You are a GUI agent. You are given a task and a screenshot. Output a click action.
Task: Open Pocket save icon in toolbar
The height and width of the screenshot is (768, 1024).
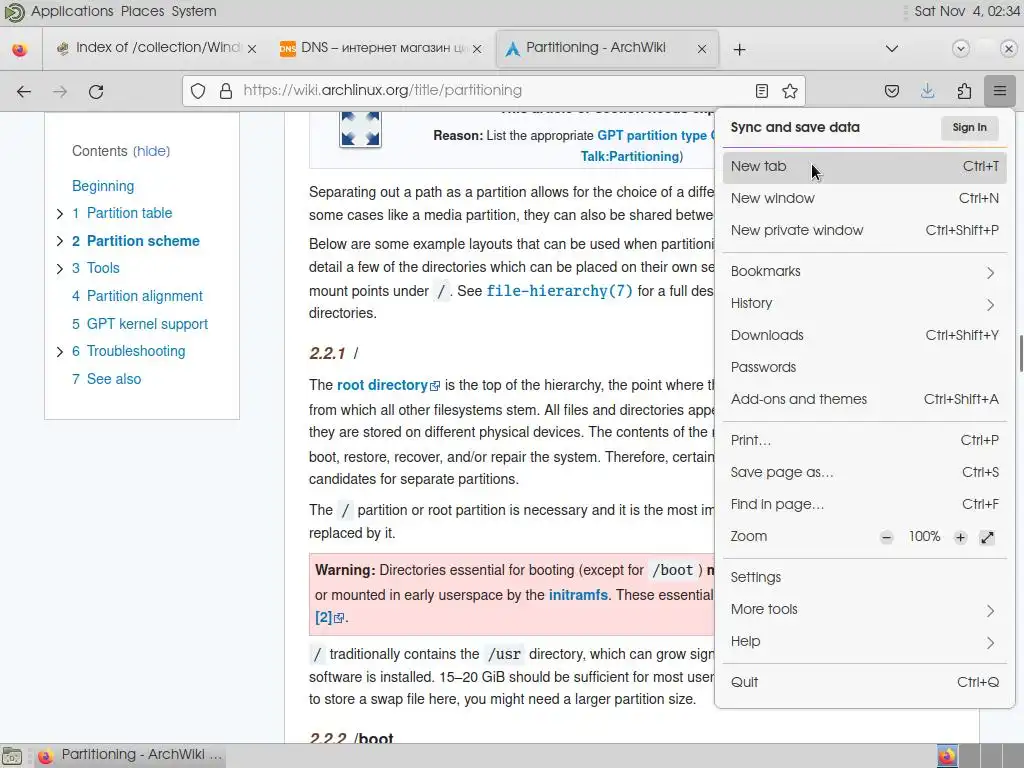click(891, 91)
